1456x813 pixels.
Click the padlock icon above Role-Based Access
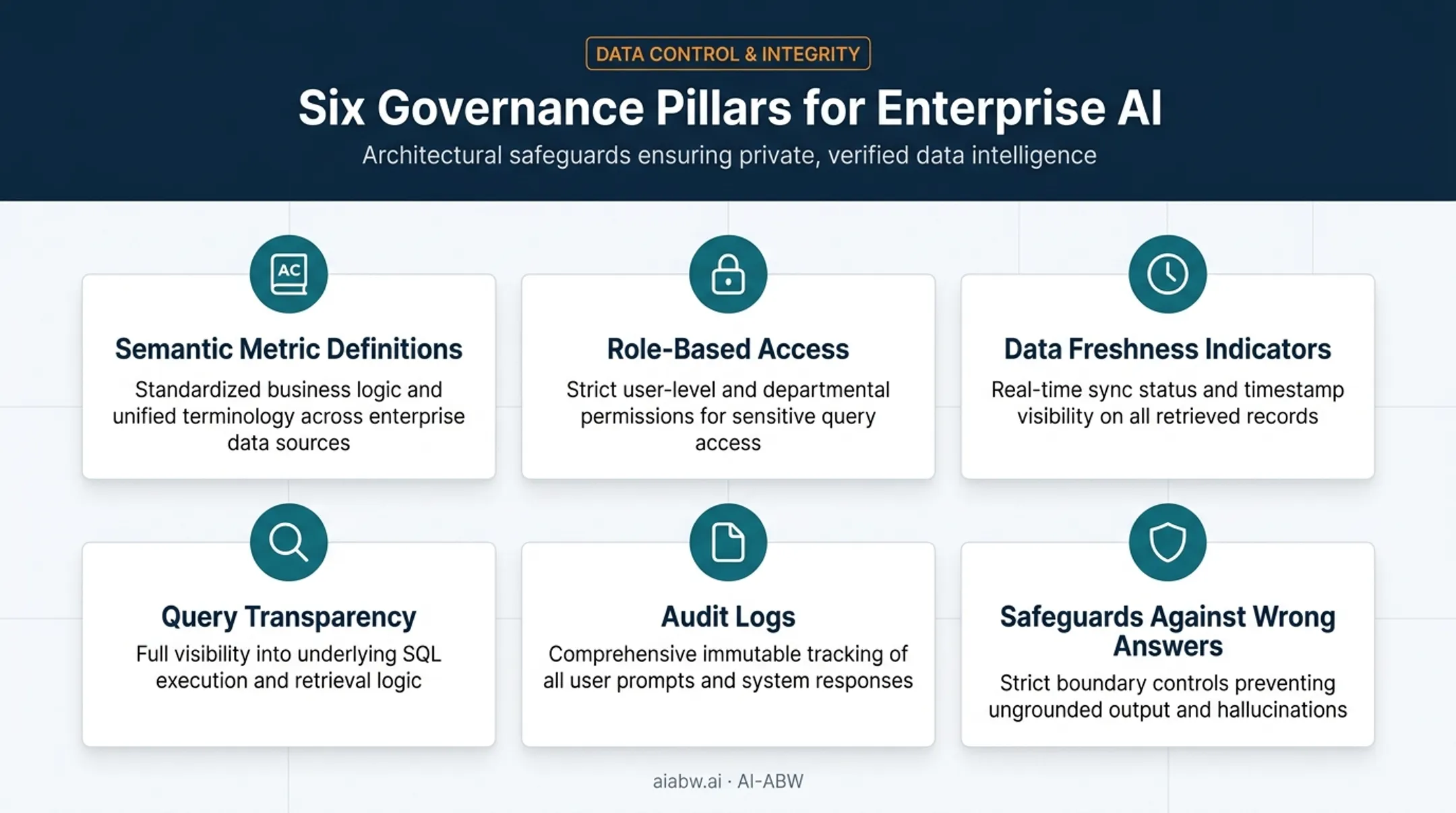728,274
